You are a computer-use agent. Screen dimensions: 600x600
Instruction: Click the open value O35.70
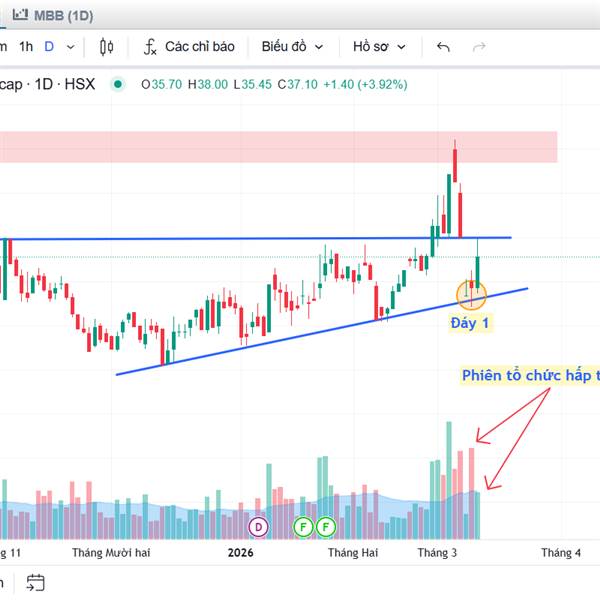click(161, 84)
